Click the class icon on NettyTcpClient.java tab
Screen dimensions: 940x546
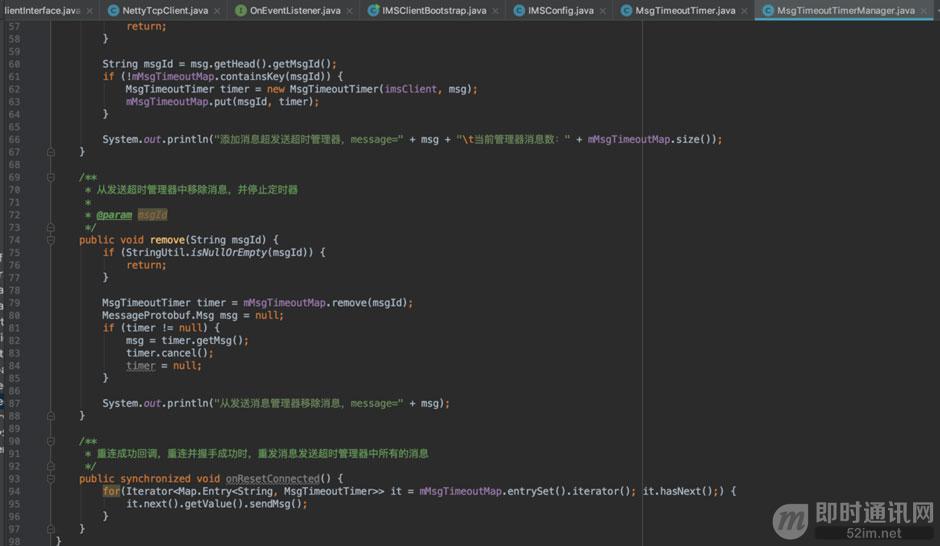(113, 10)
